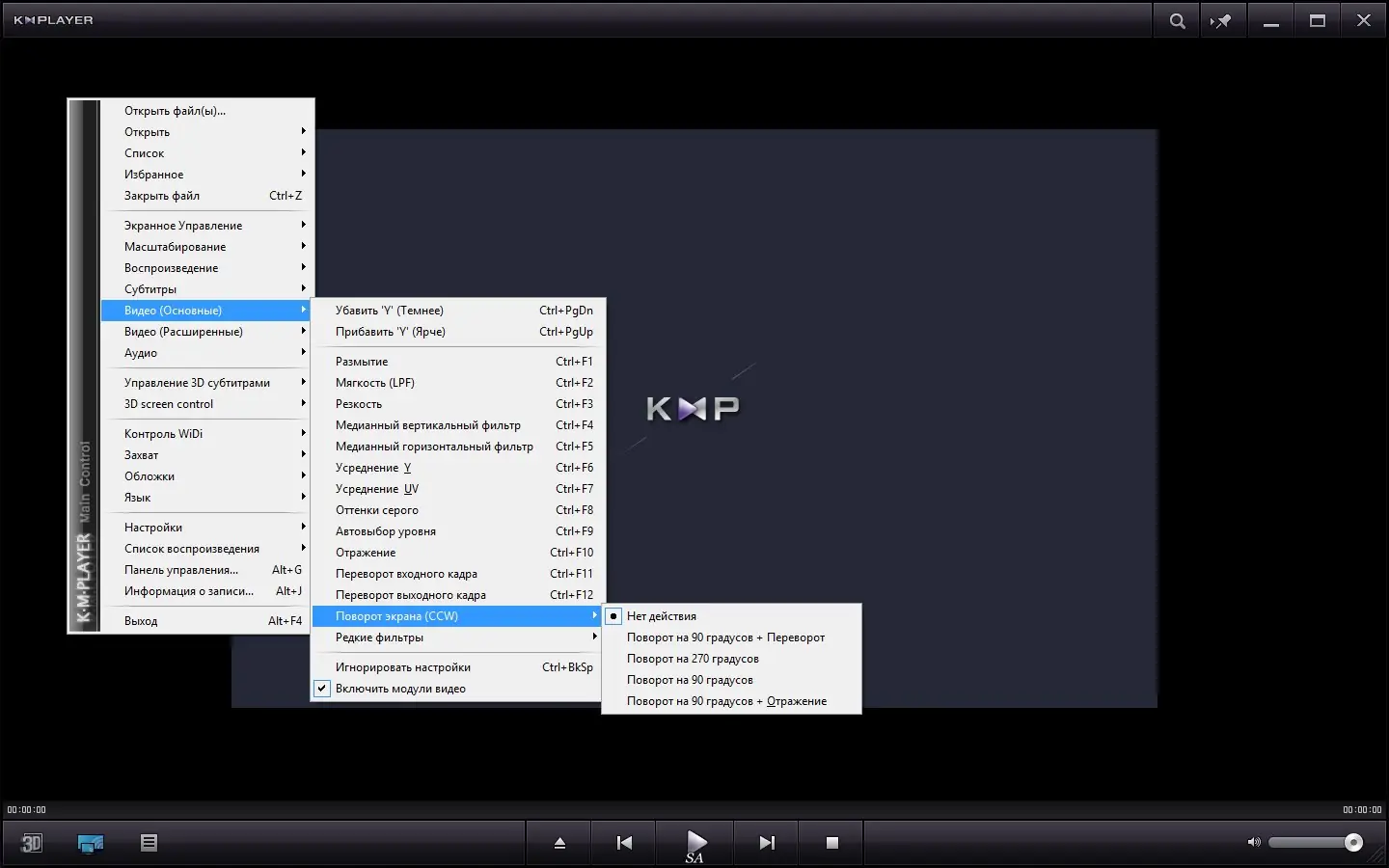
Task: Open the 'Настройки' menu entry
Action: [x=205, y=528]
